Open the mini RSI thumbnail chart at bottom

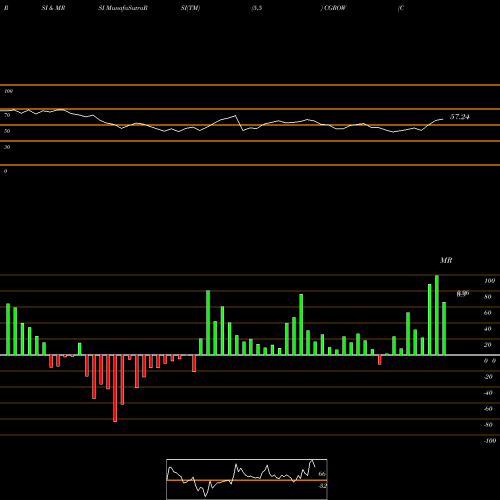pyautogui.click(x=247, y=479)
